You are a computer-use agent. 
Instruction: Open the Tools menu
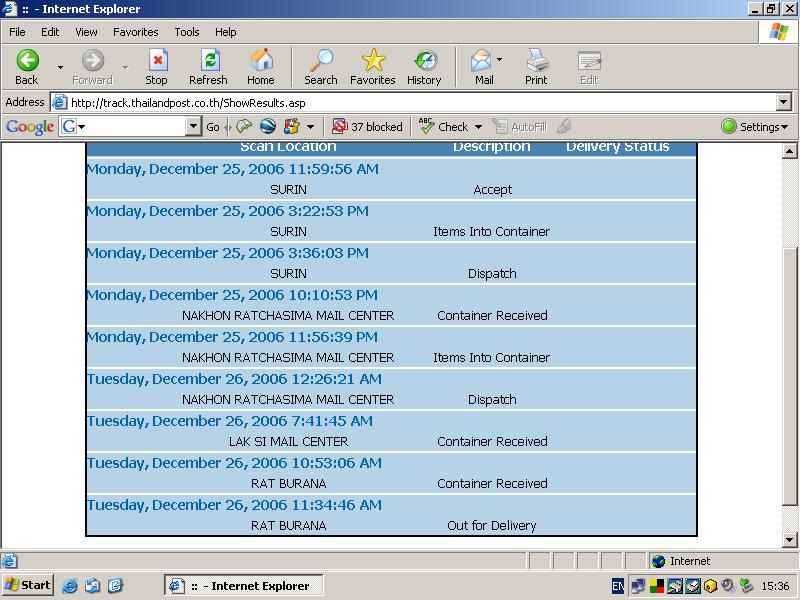tap(186, 32)
